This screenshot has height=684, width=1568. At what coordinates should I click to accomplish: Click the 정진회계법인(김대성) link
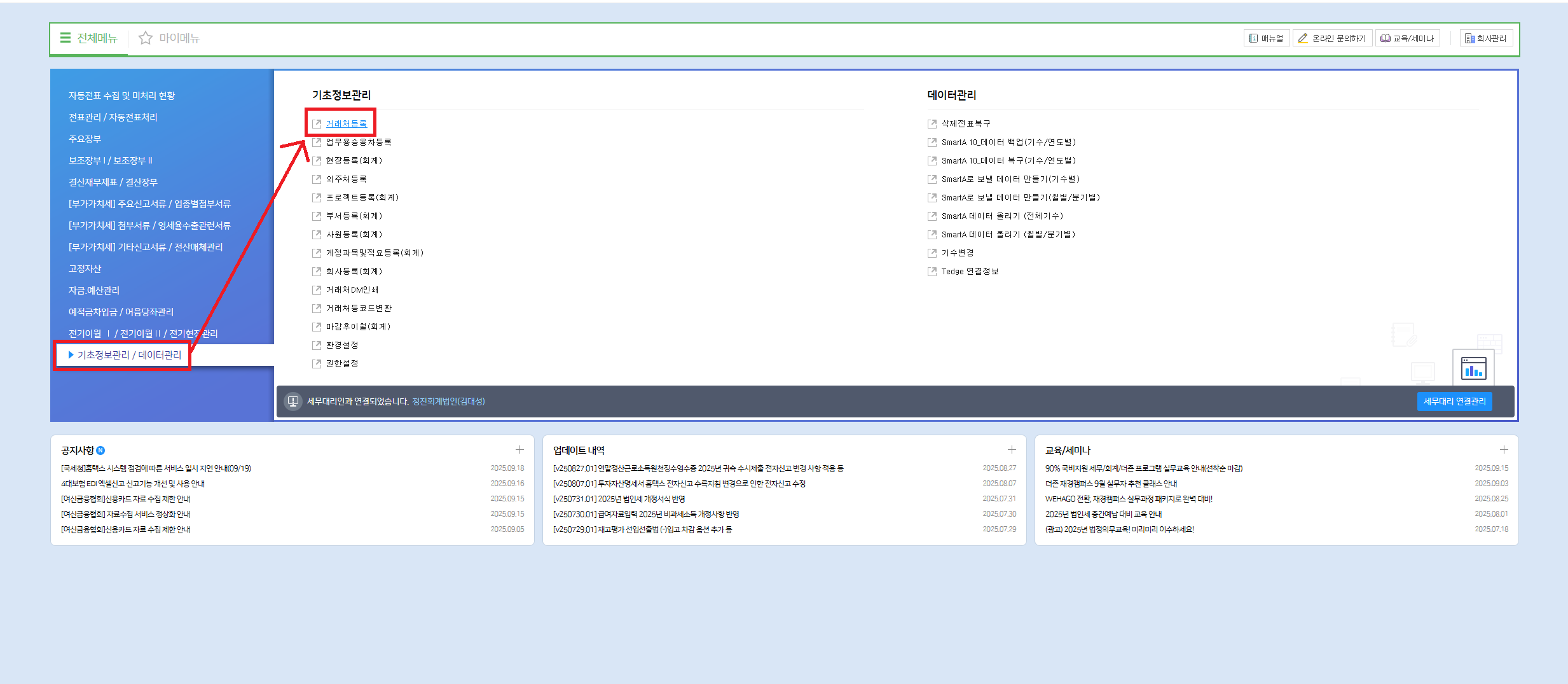coord(448,401)
